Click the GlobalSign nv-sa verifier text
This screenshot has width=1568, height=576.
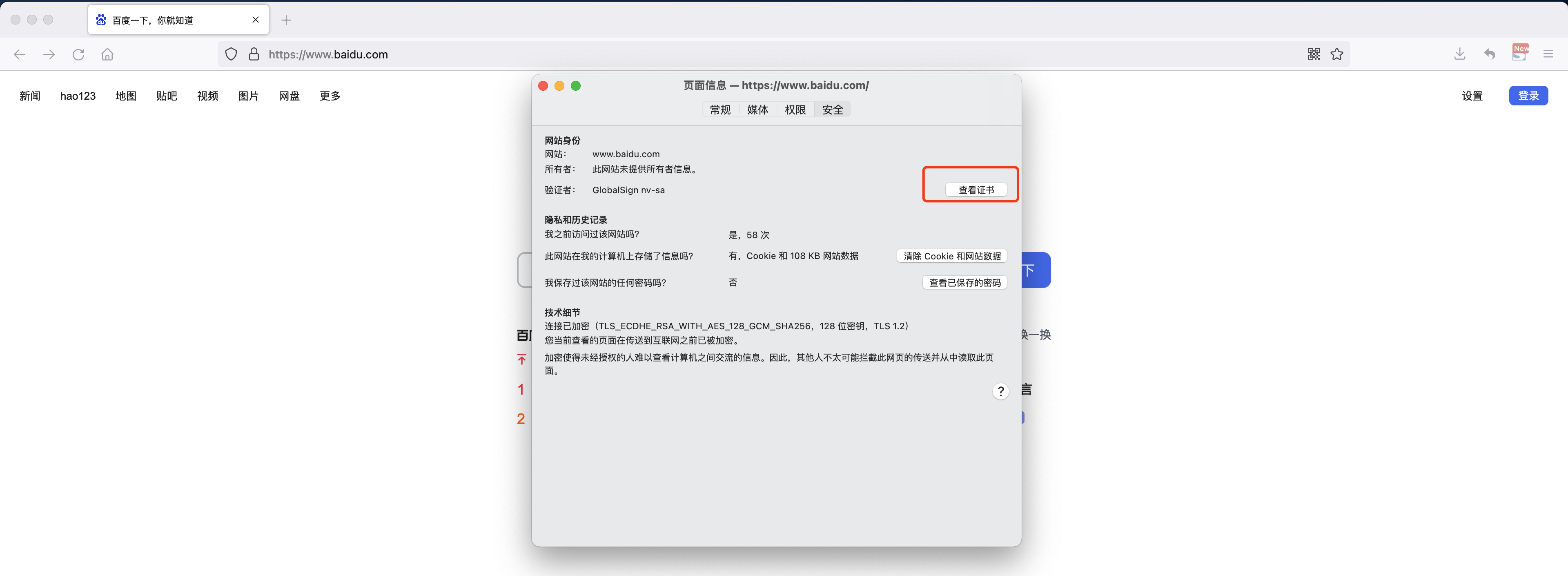click(x=628, y=191)
